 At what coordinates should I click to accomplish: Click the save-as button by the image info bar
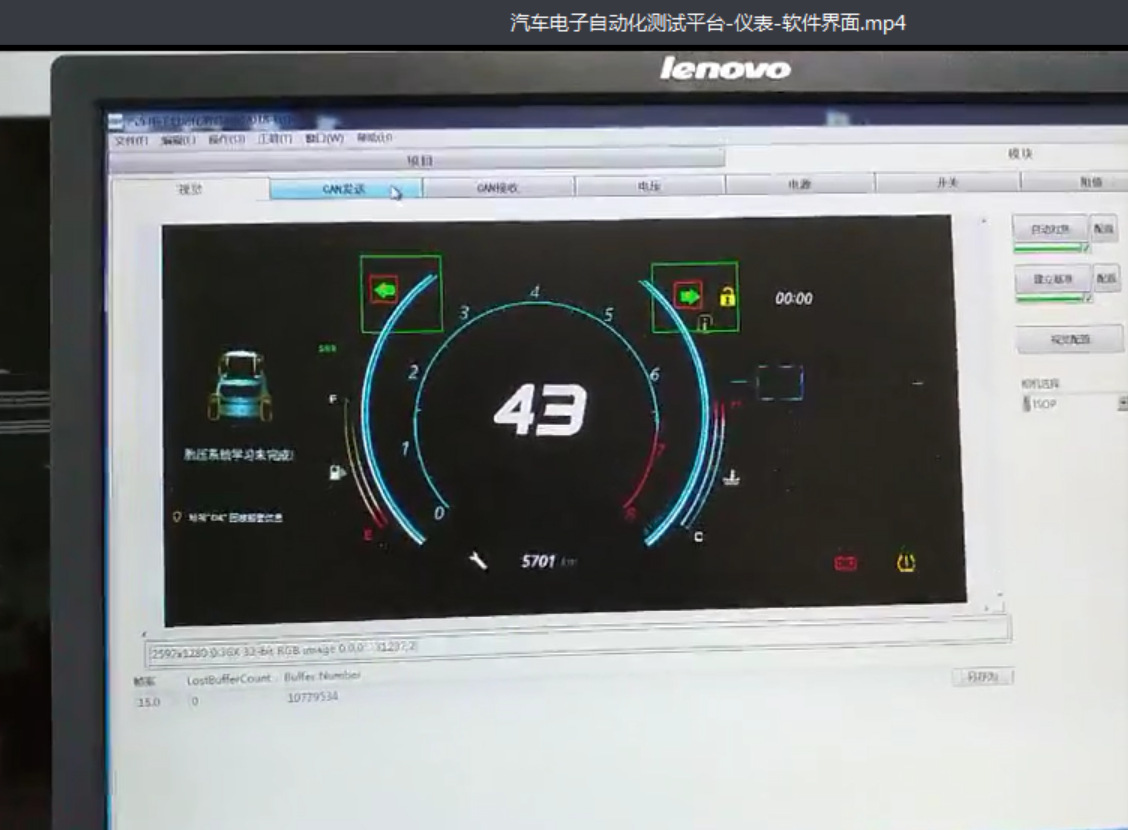[982, 677]
